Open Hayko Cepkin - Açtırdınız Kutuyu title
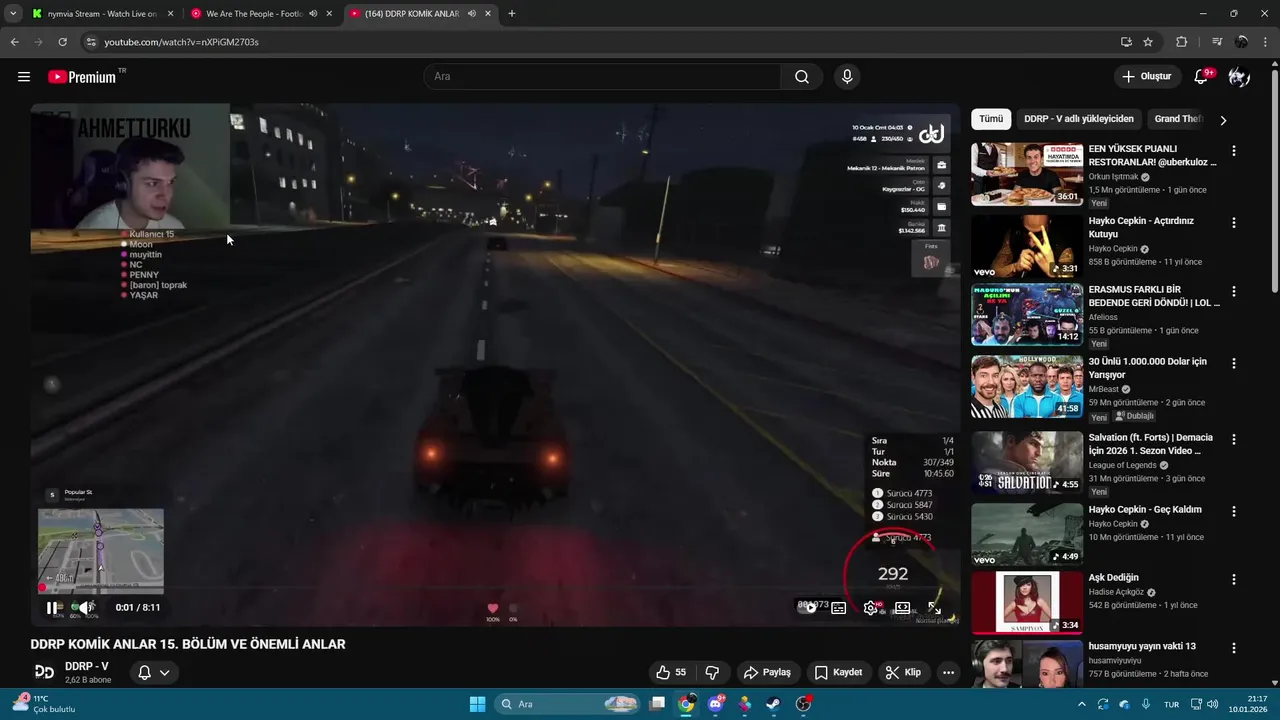 (x=1141, y=227)
